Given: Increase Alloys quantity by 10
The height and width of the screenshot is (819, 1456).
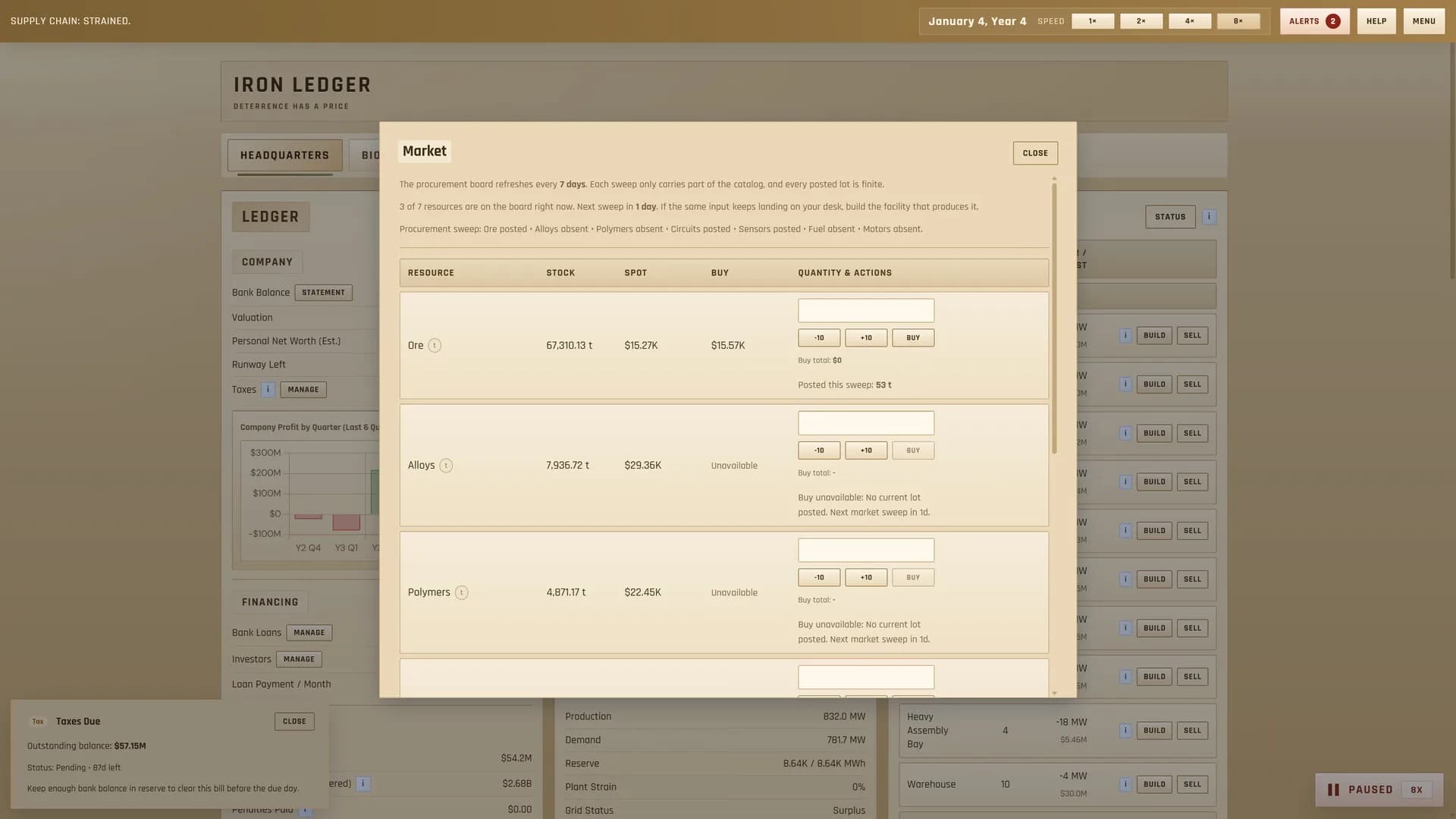Looking at the screenshot, I should pyautogui.click(x=866, y=450).
